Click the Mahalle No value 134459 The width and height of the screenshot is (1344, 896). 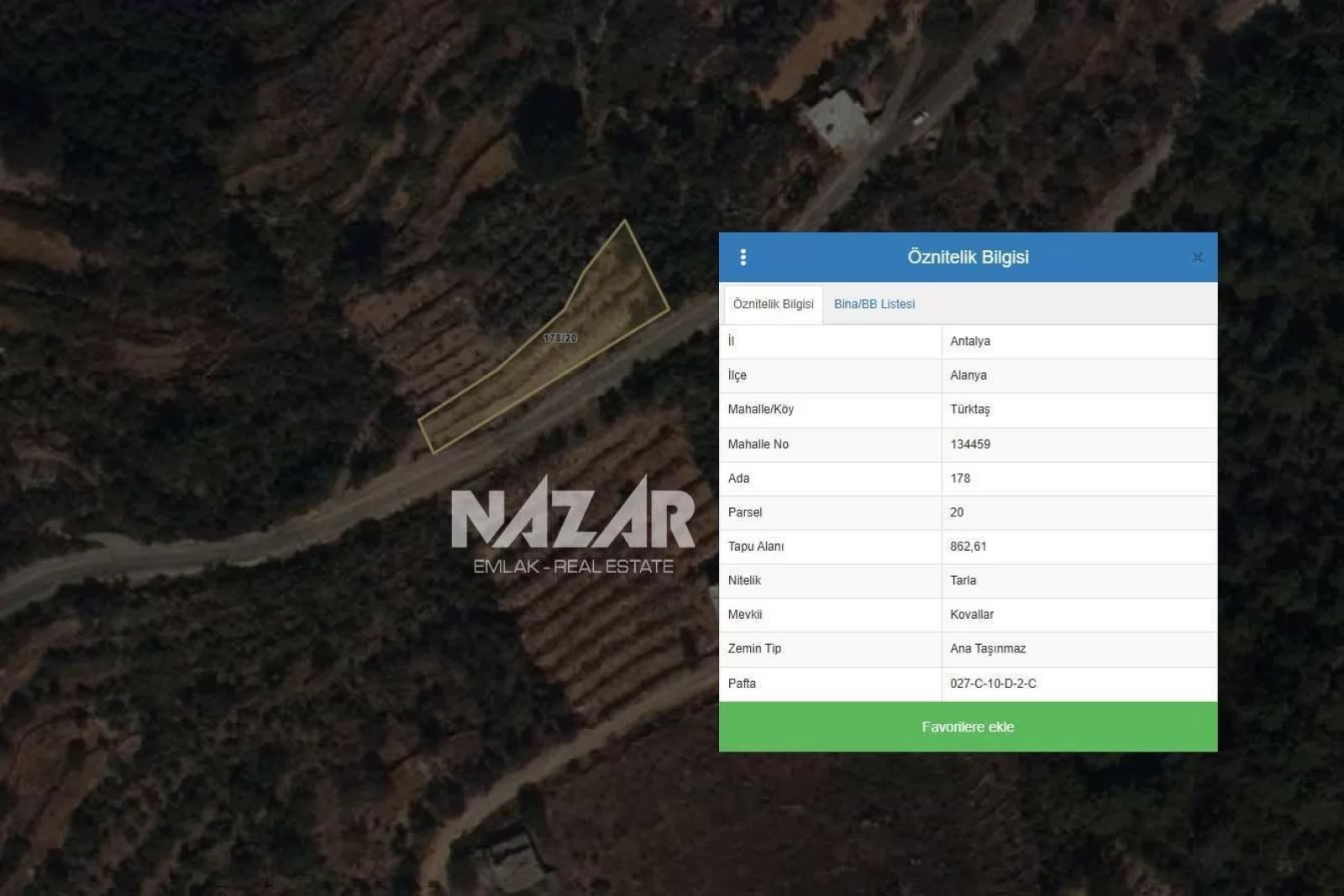(970, 444)
